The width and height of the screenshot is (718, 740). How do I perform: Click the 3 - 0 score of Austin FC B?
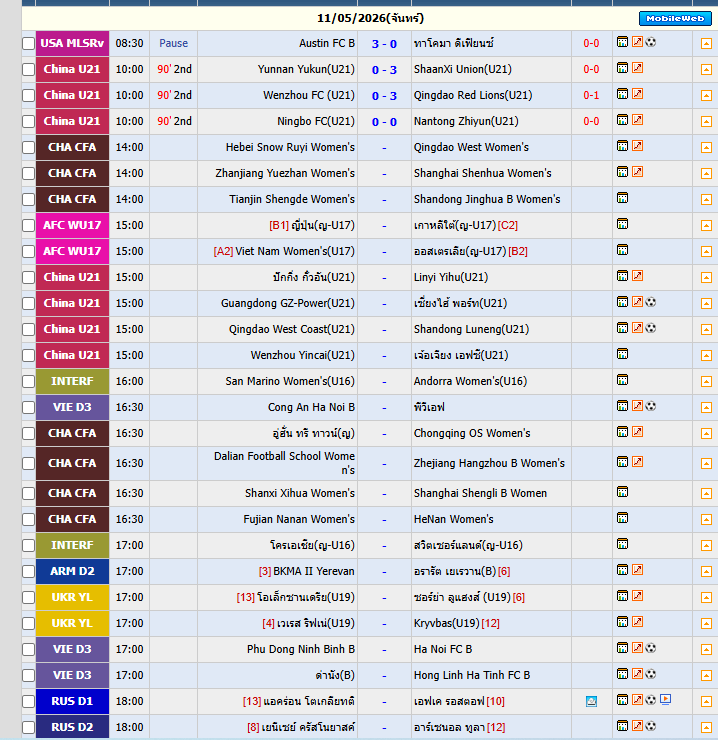(x=384, y=44)
